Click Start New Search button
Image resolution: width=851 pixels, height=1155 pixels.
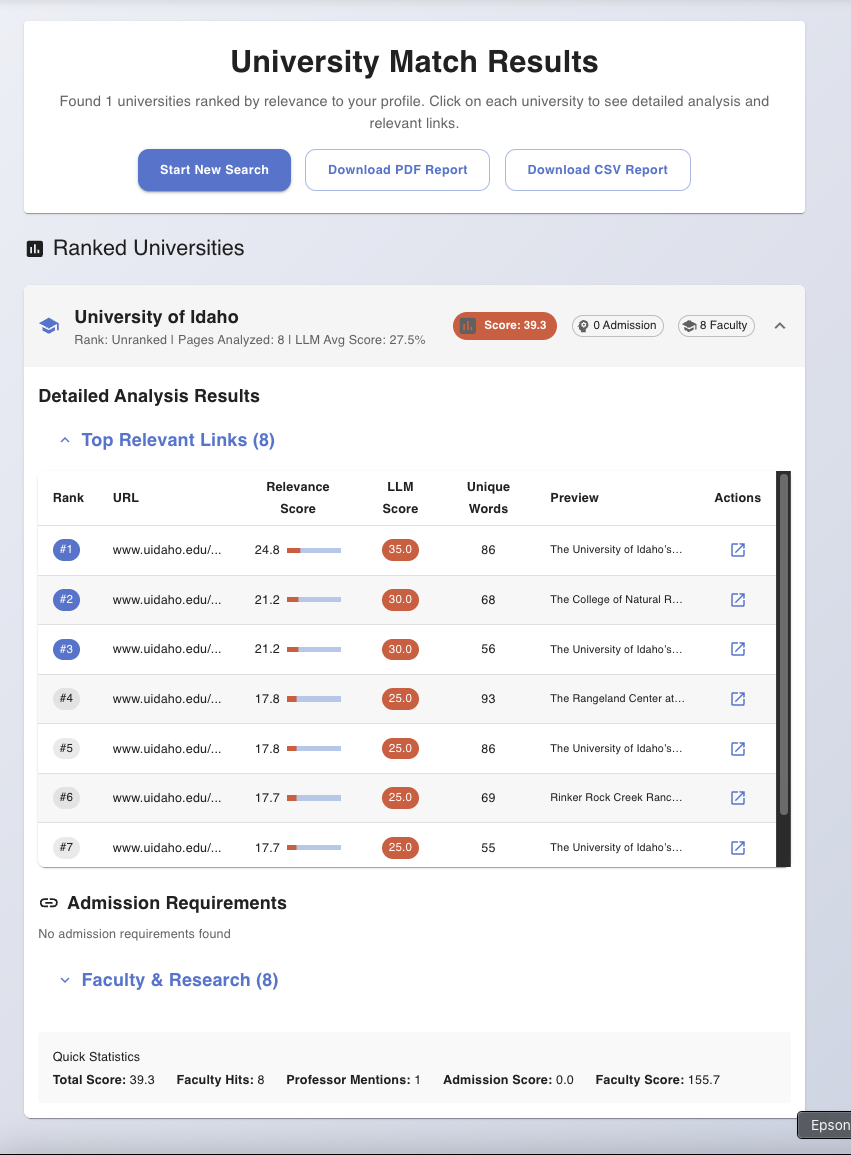(214, 170)
